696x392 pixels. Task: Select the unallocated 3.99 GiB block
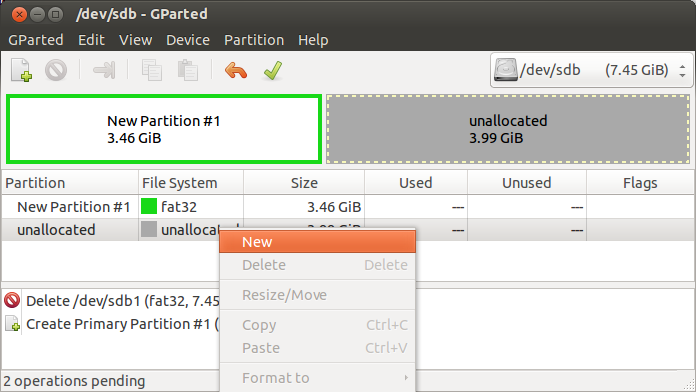click(x=508, y=129)
